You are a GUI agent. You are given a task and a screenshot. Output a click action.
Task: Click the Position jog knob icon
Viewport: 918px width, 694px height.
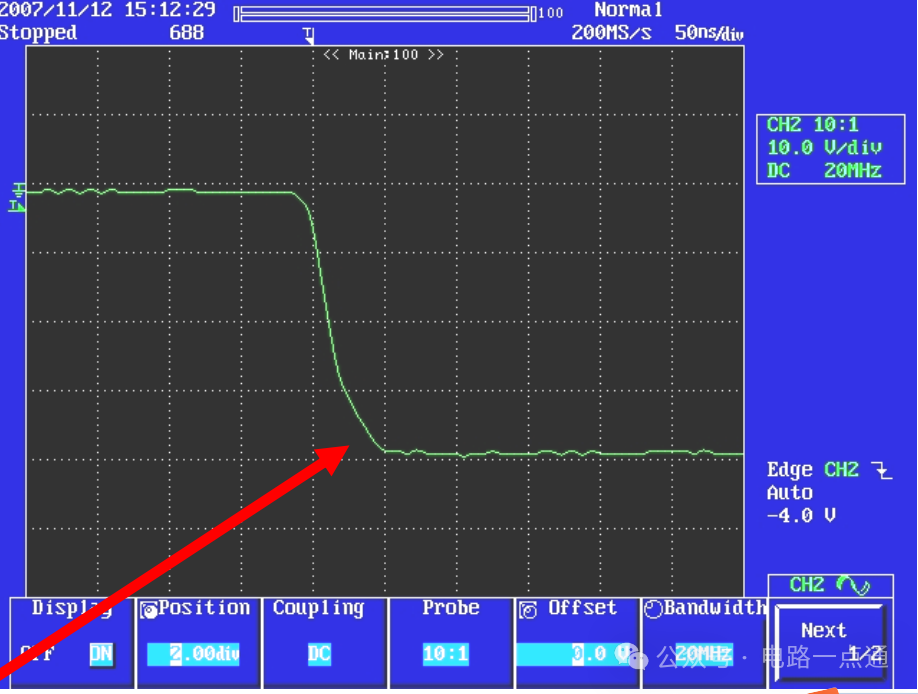[149, 611]
